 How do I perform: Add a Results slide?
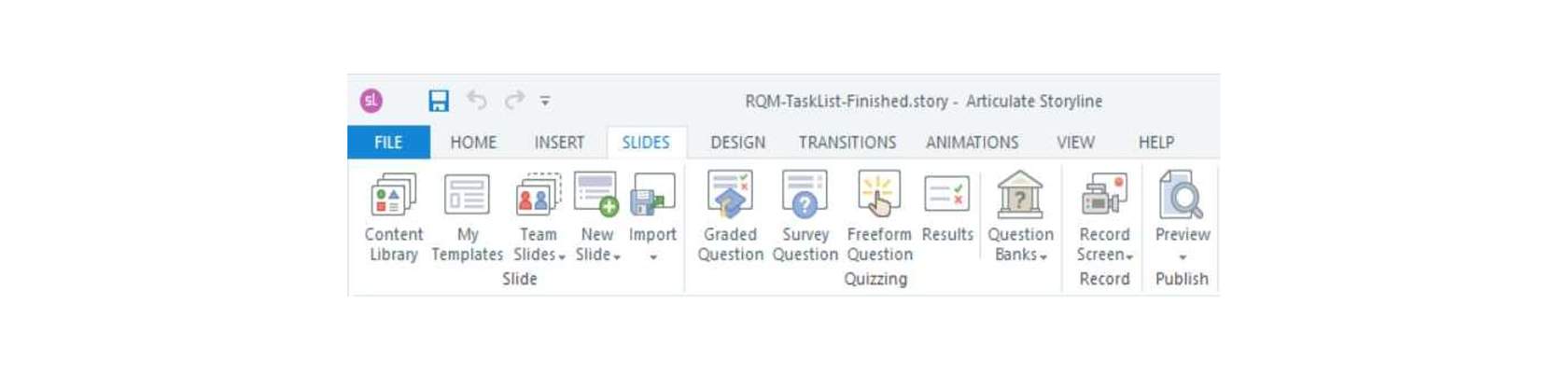tap(946, 198)
